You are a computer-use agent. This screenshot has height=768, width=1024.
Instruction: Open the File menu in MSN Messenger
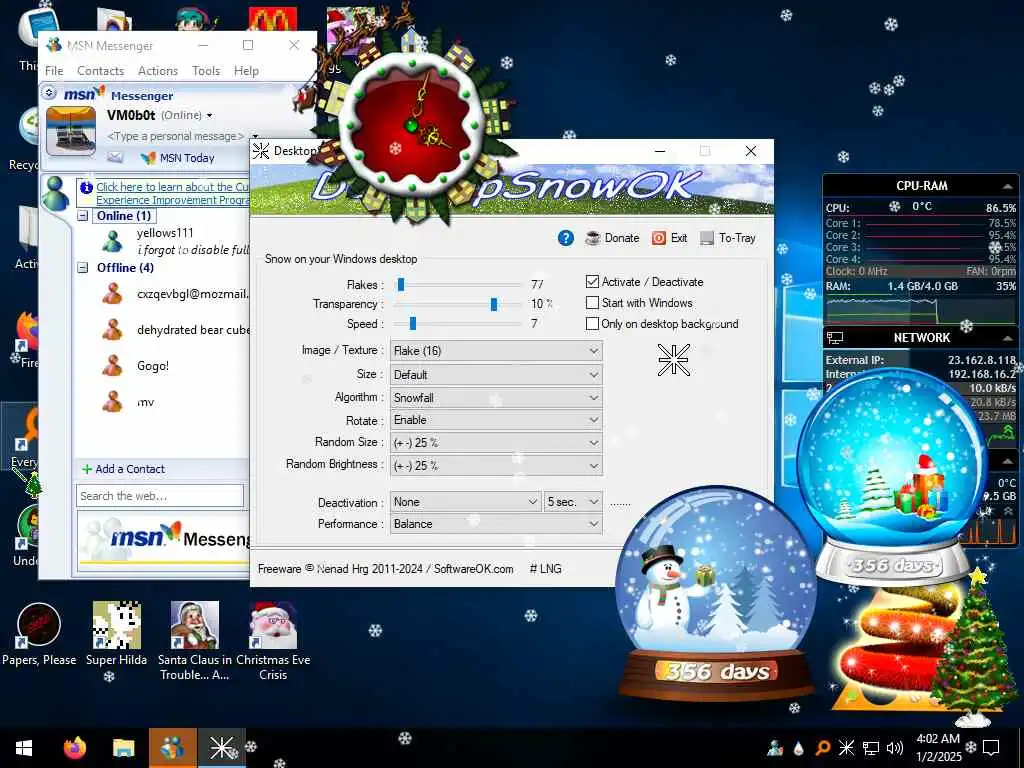[x=54, y=71]
